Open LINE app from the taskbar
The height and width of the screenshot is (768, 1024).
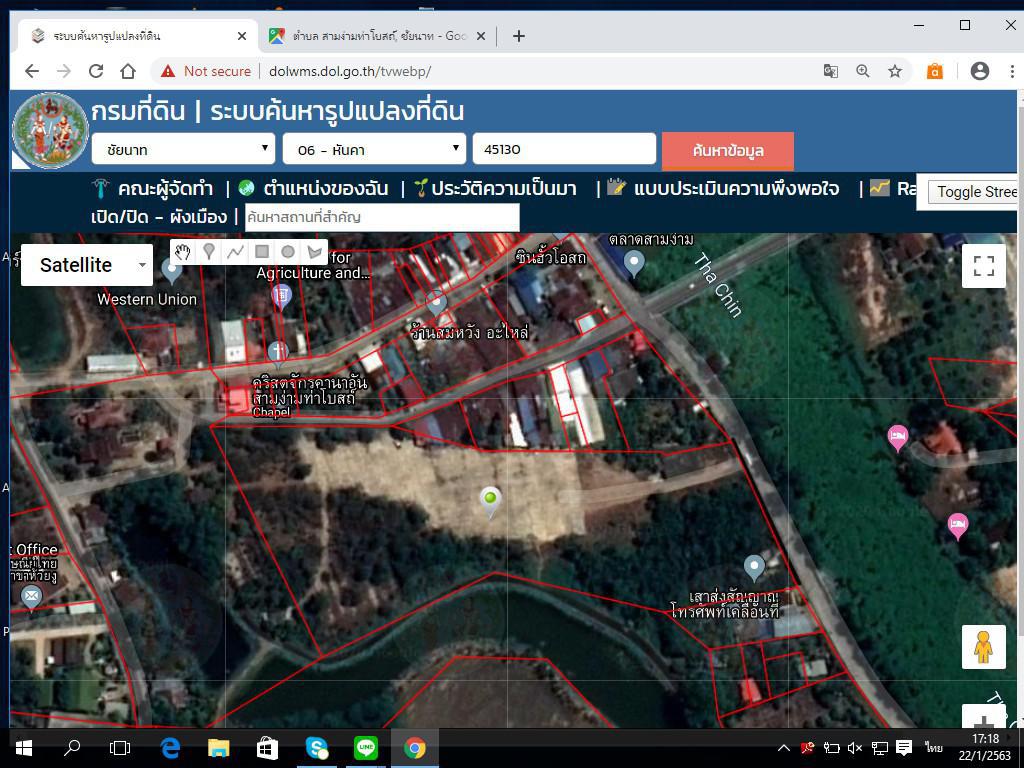coord(366,747)
